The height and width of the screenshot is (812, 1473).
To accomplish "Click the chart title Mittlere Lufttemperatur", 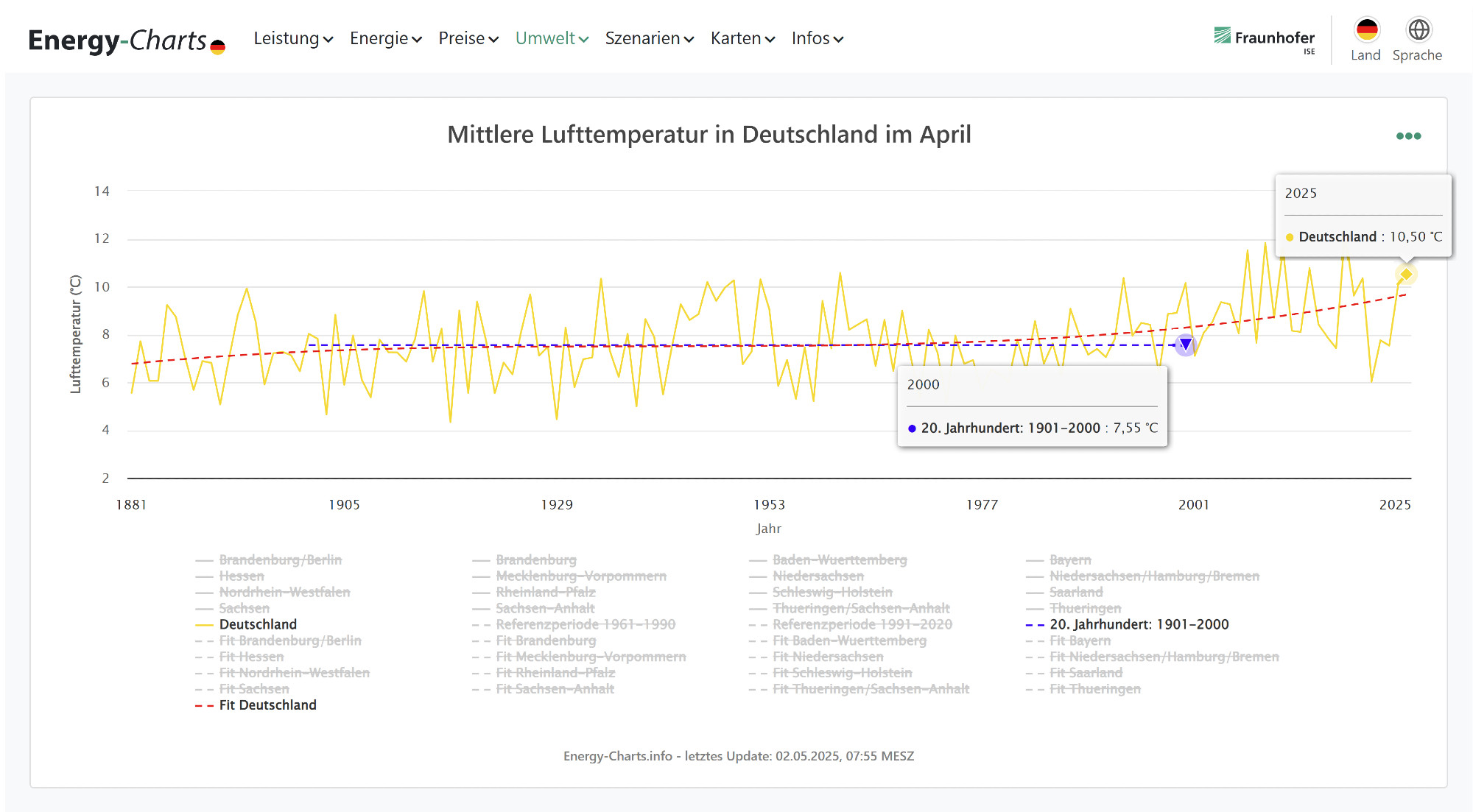I will click(709, 135).
